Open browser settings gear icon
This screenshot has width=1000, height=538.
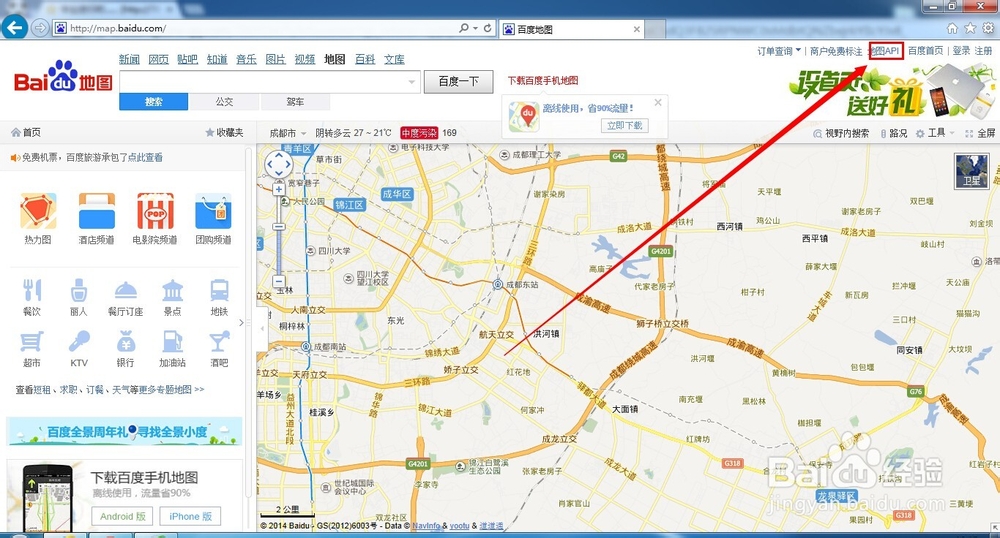pos(988,28)
